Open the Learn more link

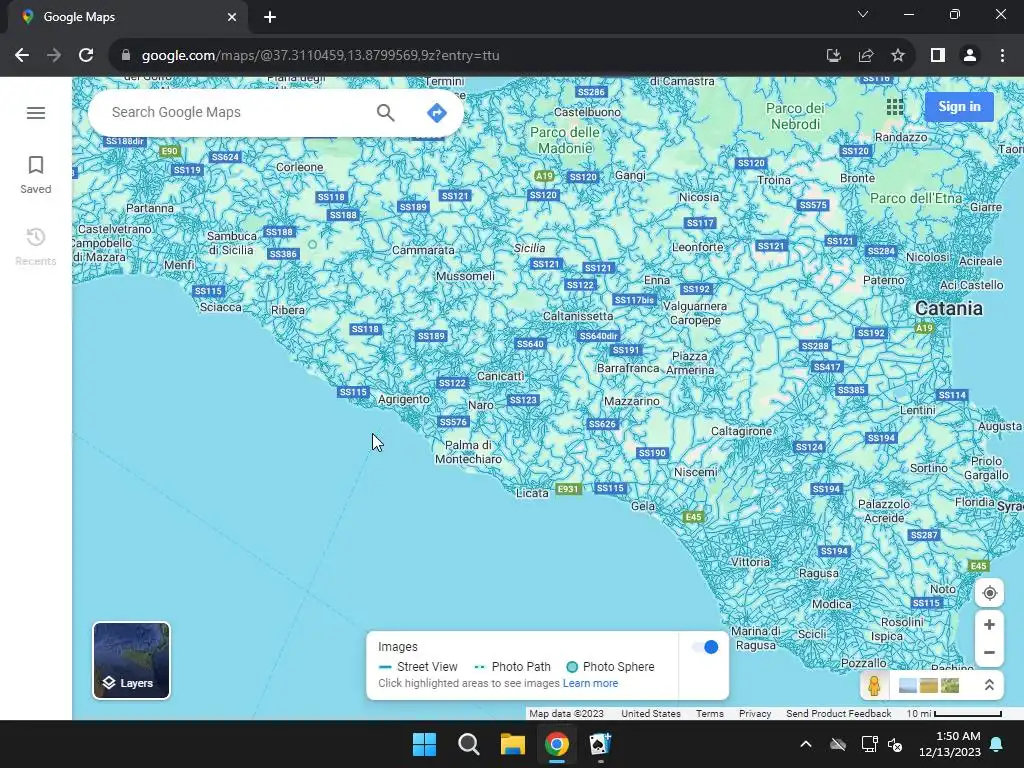pos(590,683)
